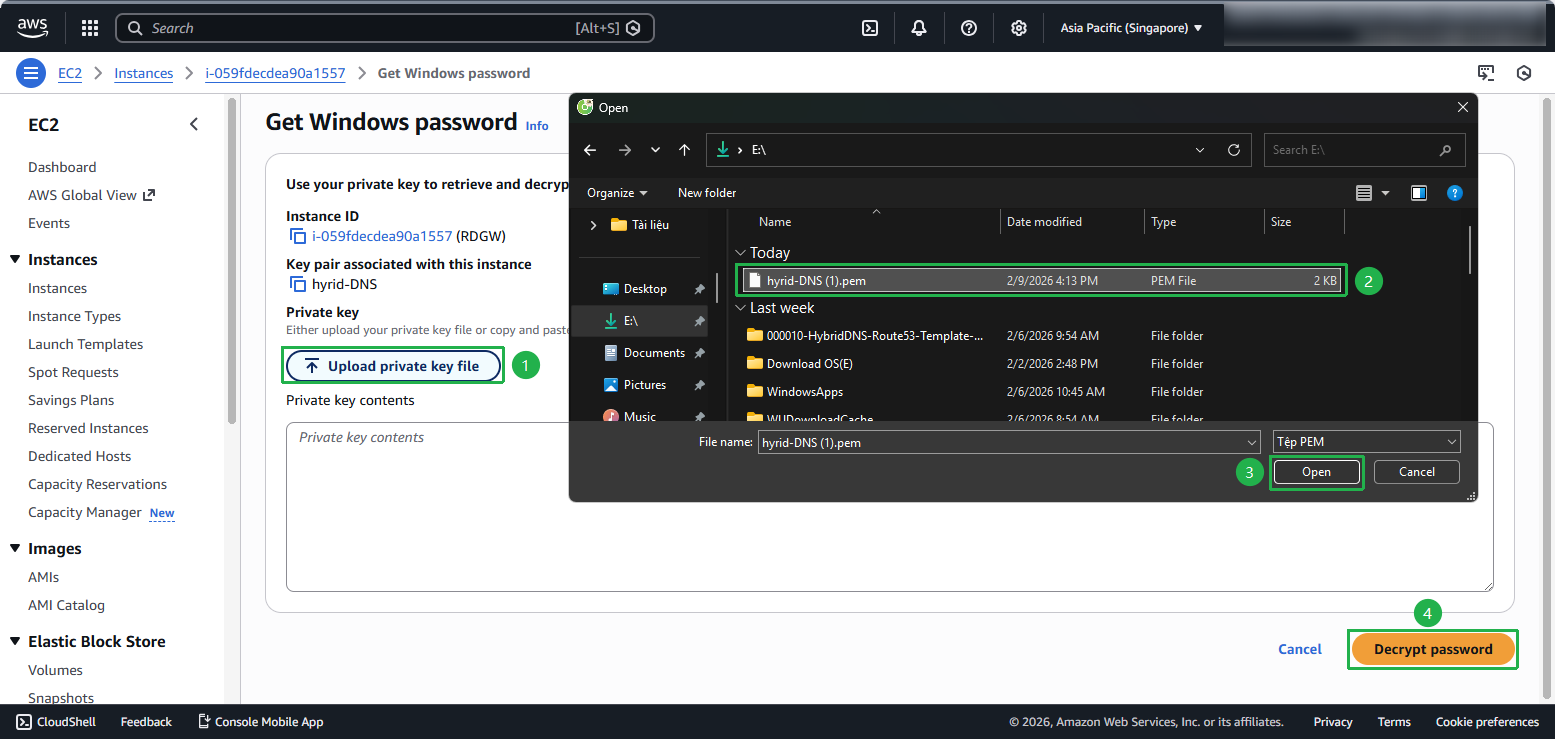The width and height of the screenshot is (1555, 739).
Task: Collapse the EC2 sidebar with the chevron
Action: pos(194,124)
